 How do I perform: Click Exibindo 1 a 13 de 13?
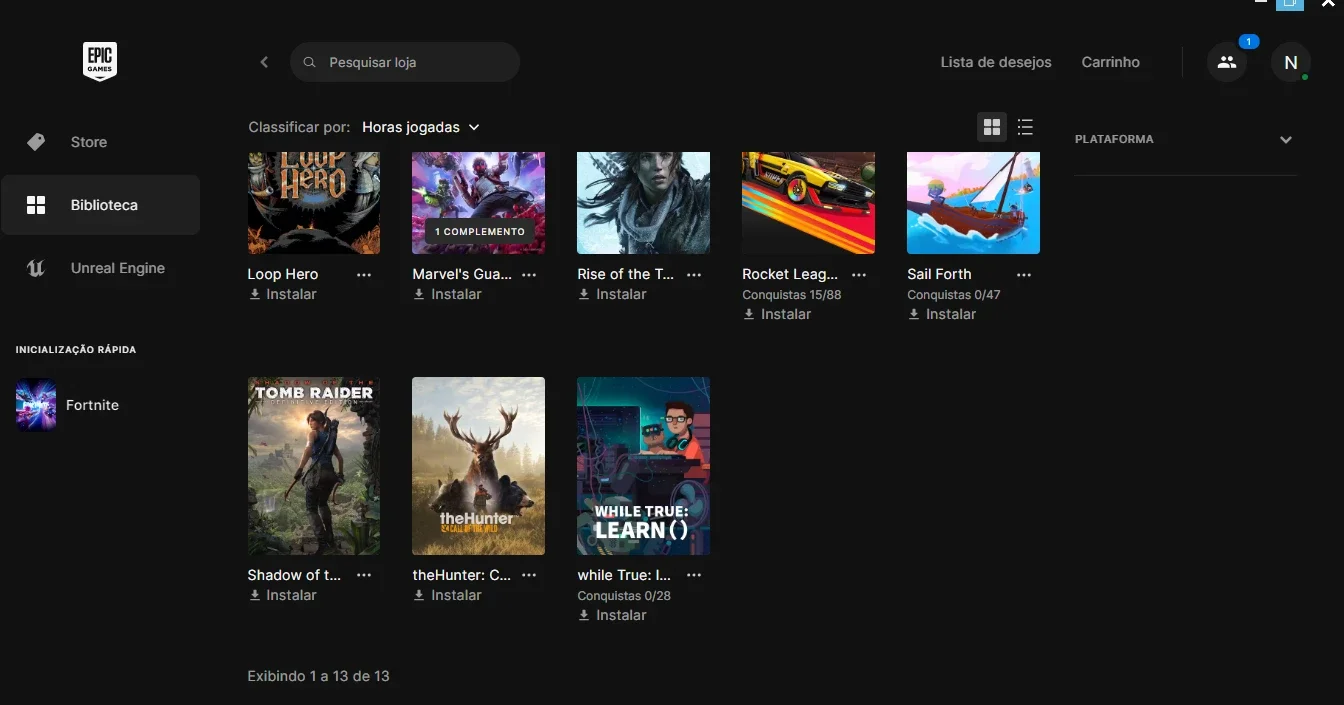click(x=318, y=676)
